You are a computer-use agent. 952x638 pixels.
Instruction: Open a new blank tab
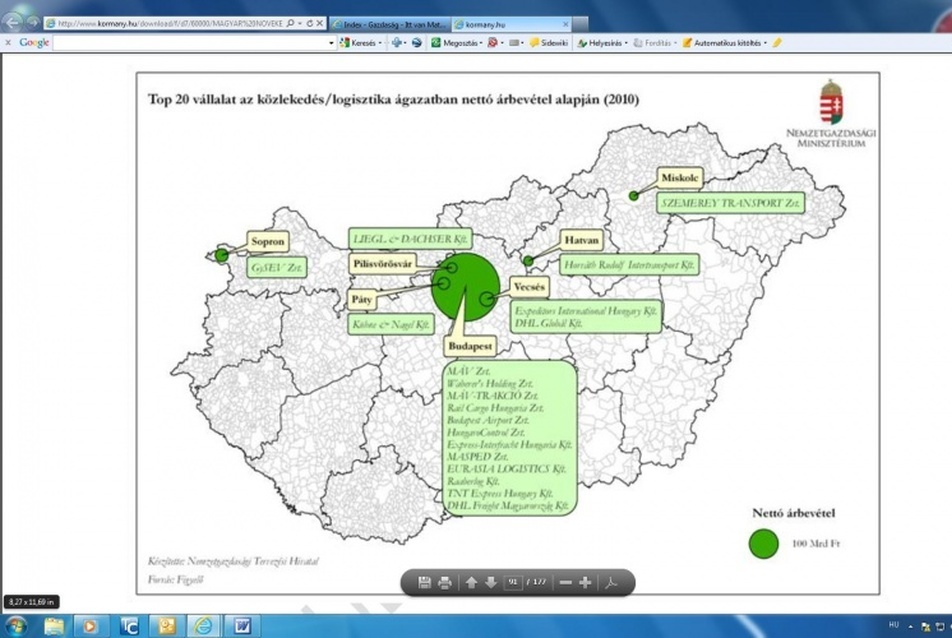580,24
